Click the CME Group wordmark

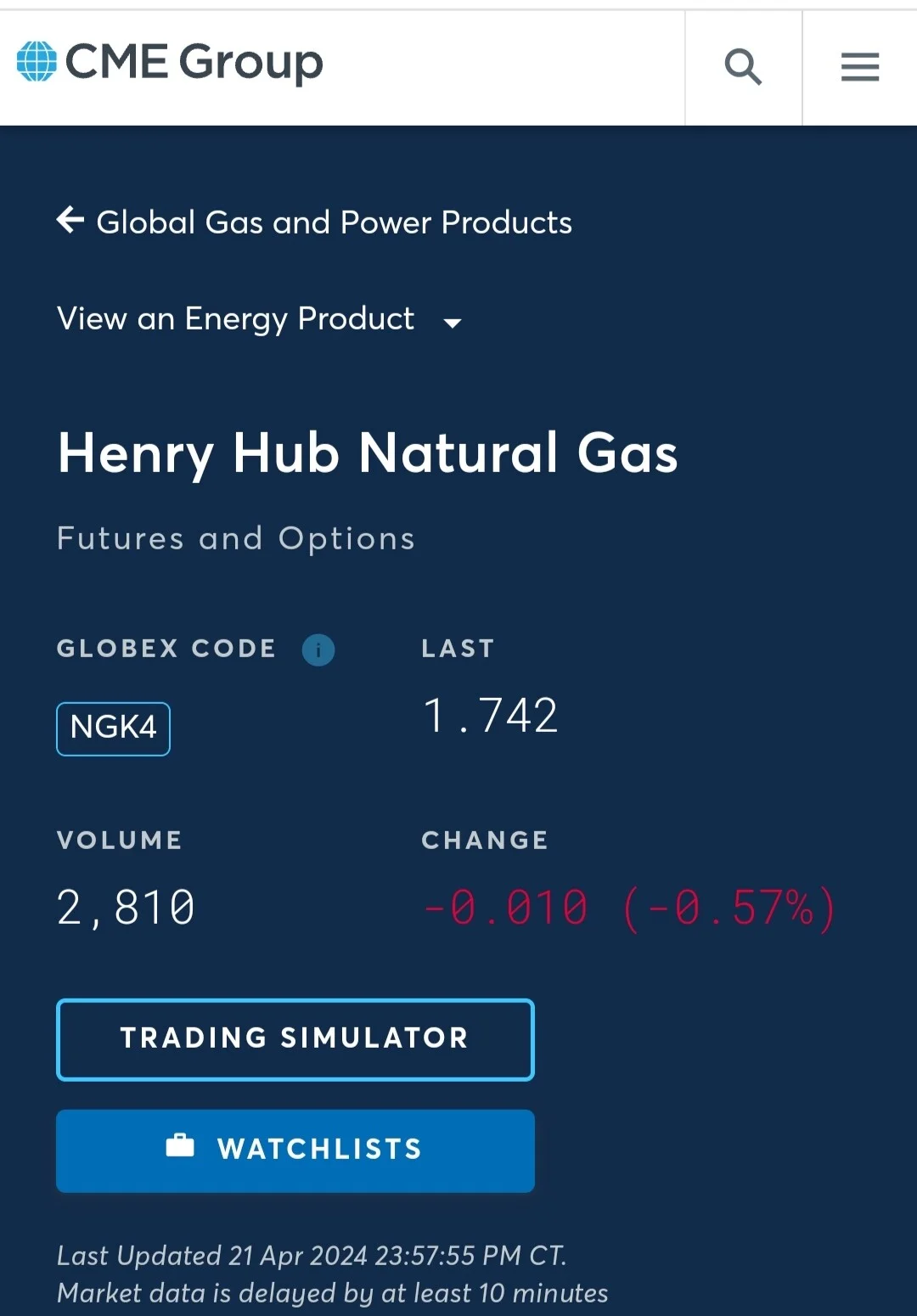click(x=194, y=63)
